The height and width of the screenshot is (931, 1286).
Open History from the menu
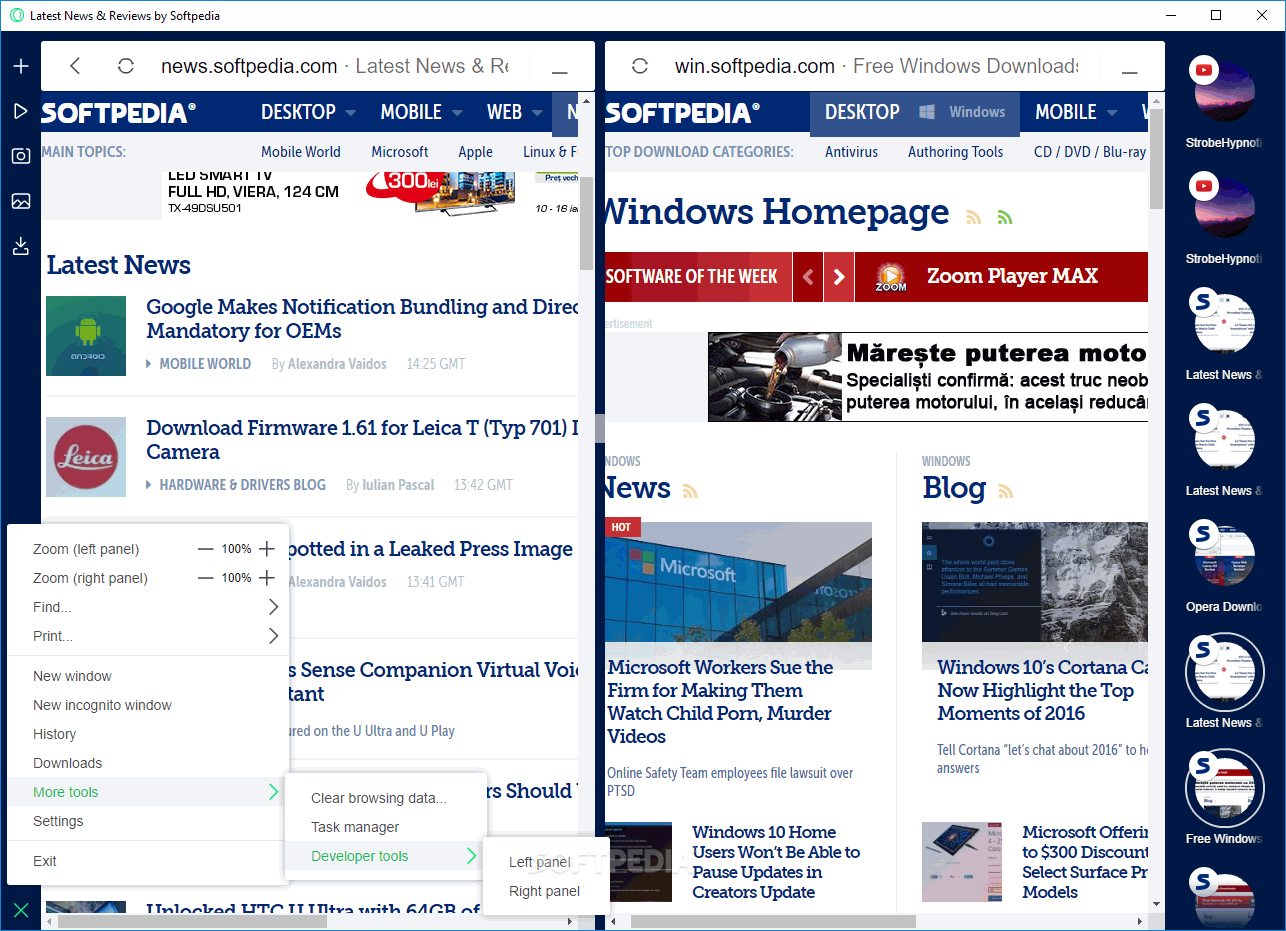[x=148, y=734]
